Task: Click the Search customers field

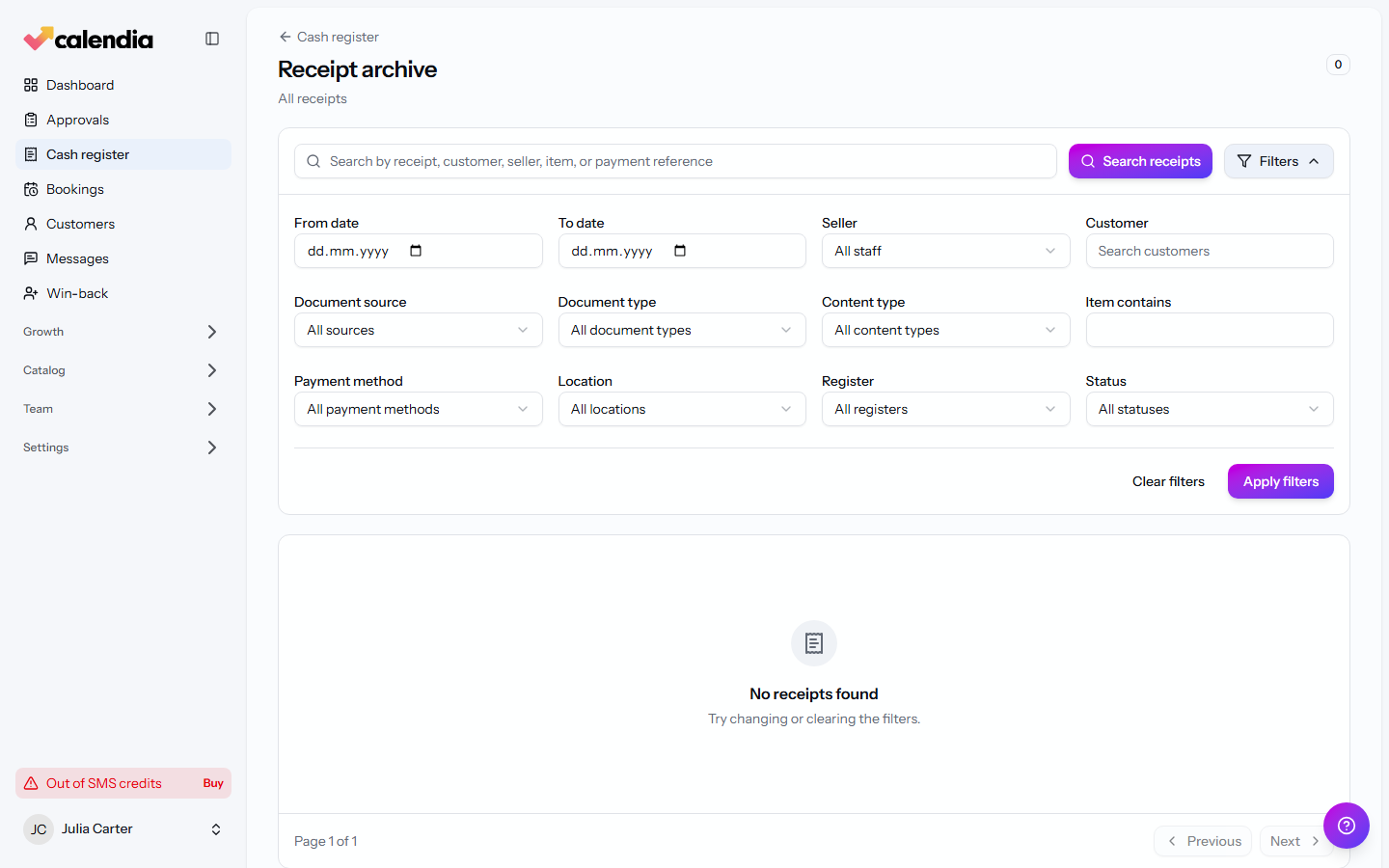Action: (1210, 251)
